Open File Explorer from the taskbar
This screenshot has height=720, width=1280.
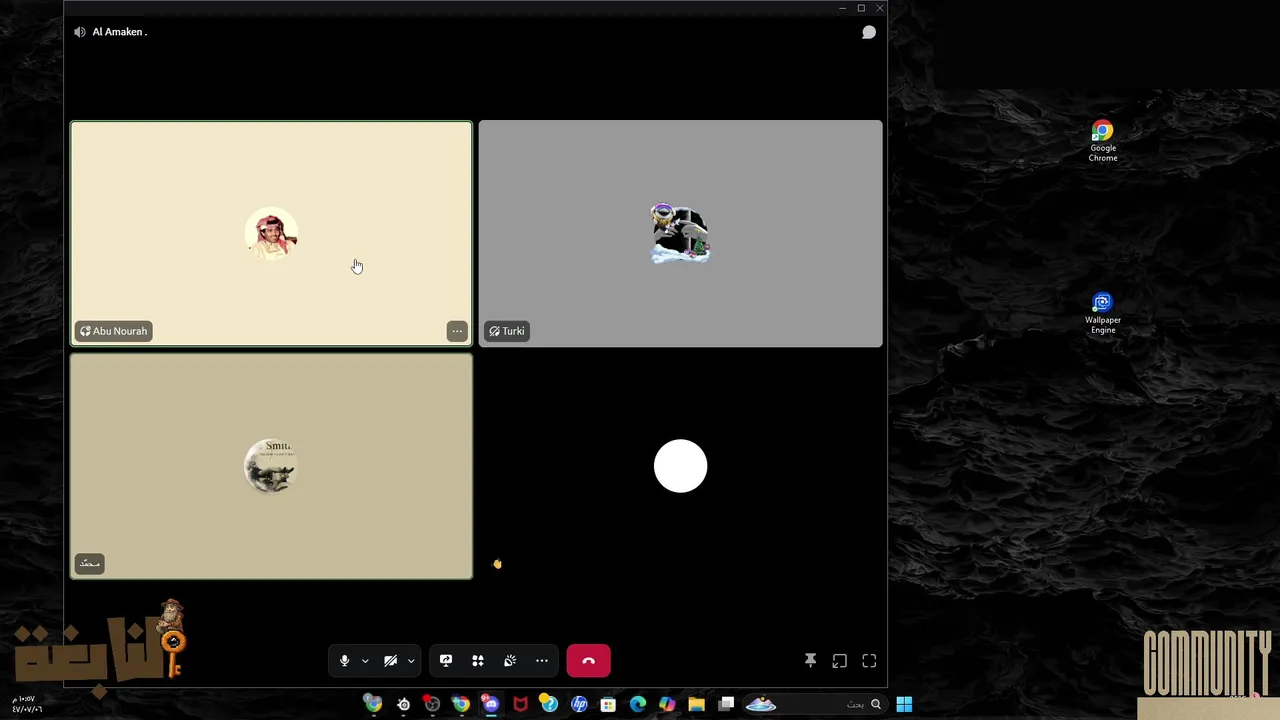(x=696, y=704)
